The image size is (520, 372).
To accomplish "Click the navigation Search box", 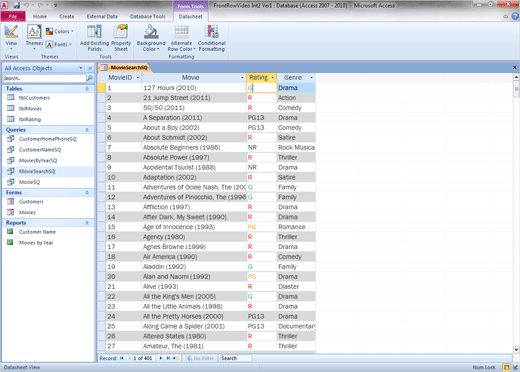I will pos(44,78).
